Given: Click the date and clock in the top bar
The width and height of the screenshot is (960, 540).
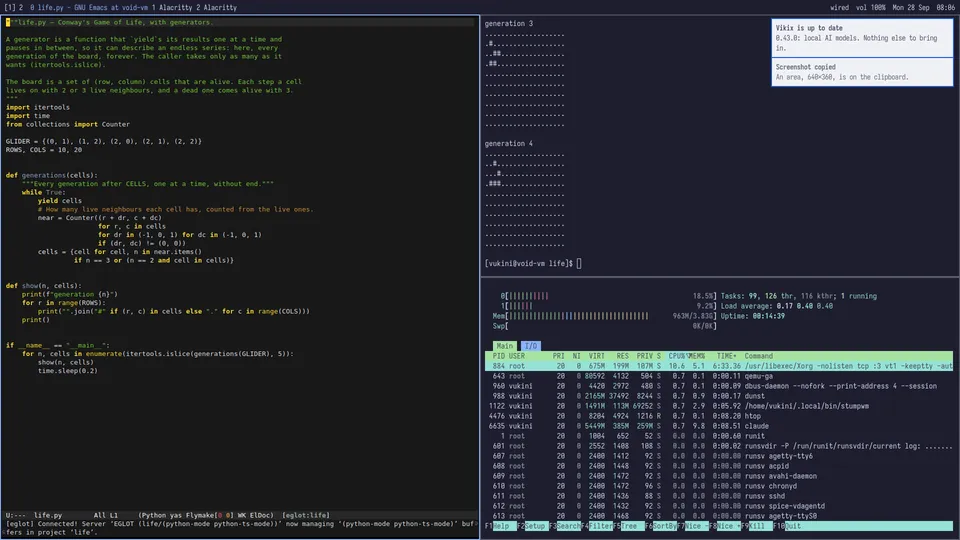Looking at the screenshot, I should point(923,7).
